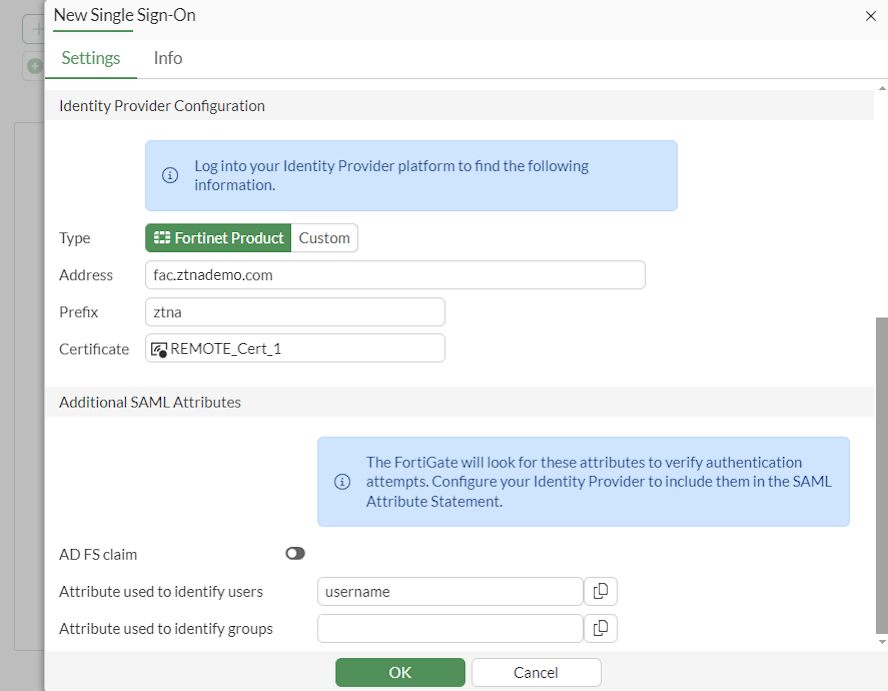
Task: Click the certificate icon beside REMOTE_Cert_1
Action: click(158, 349)
